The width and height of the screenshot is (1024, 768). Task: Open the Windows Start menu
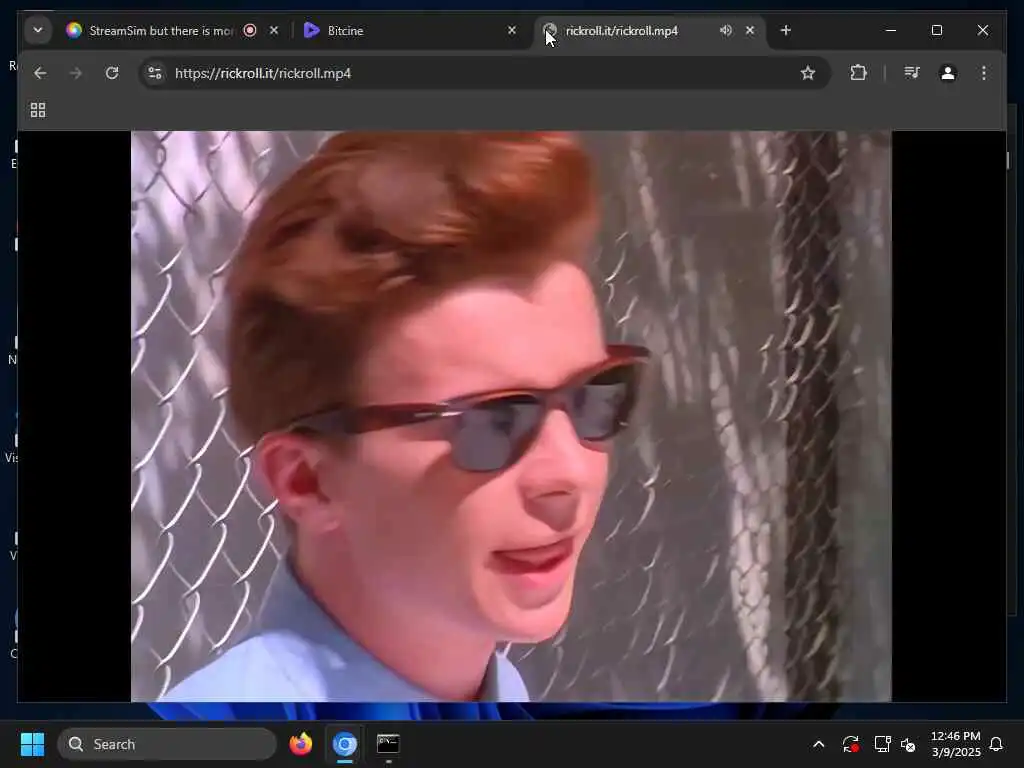coord(32,744)
